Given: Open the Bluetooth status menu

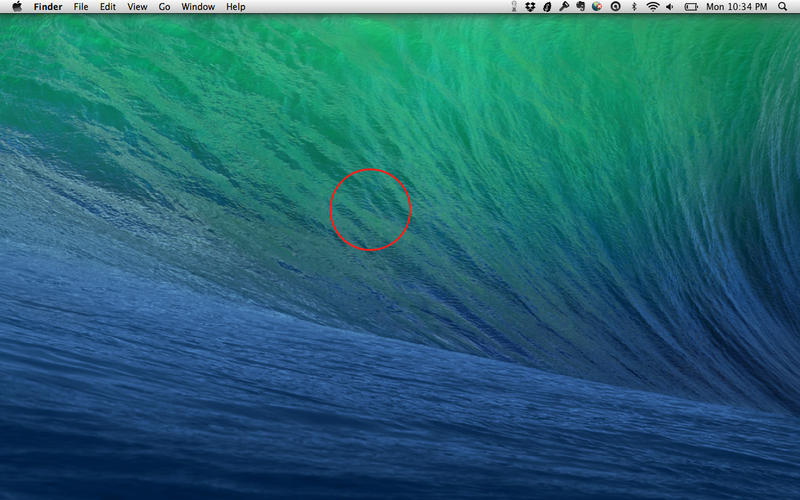Looking at the screenshot, I should (634, 7).
